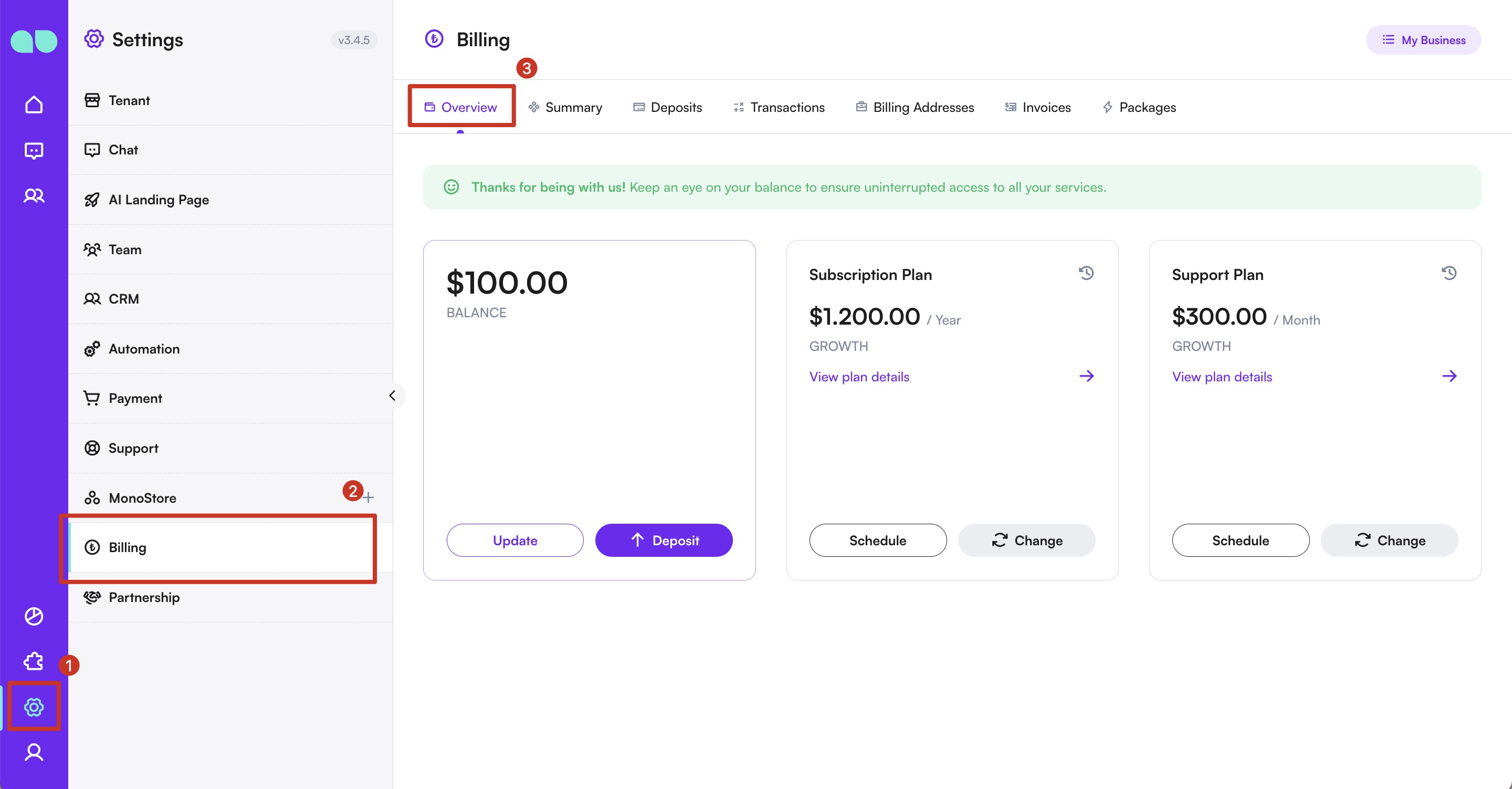Open the integrations puzzle piece icon

click(34, 661)
